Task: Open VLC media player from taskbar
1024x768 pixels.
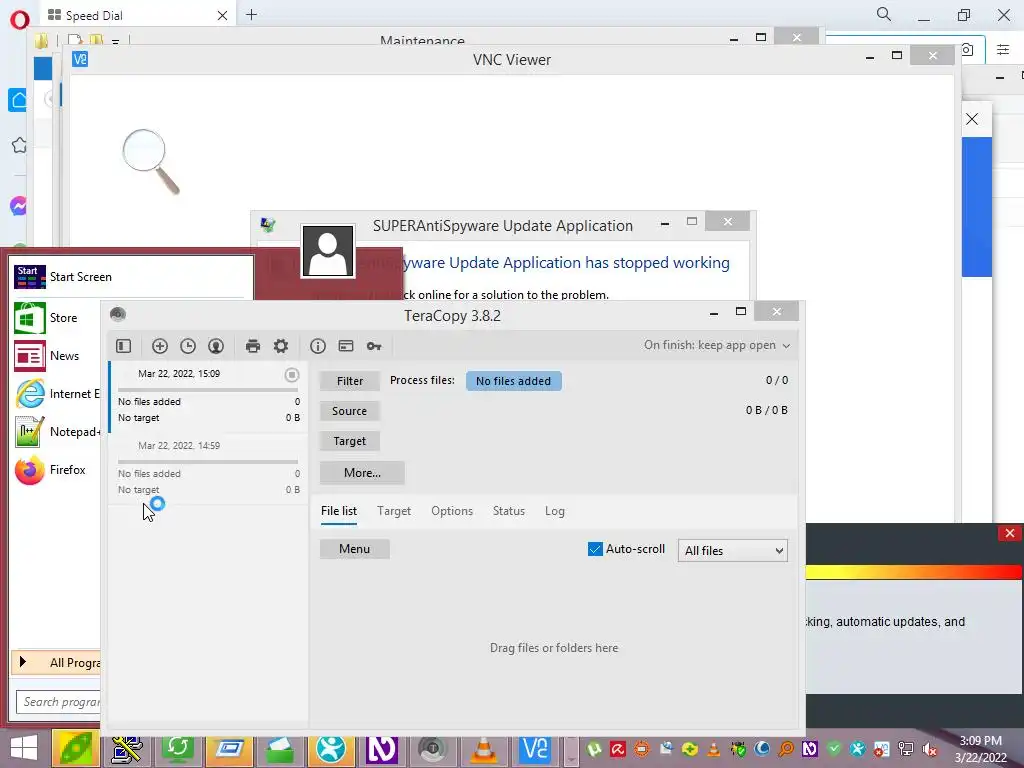Action: point(484,750)
